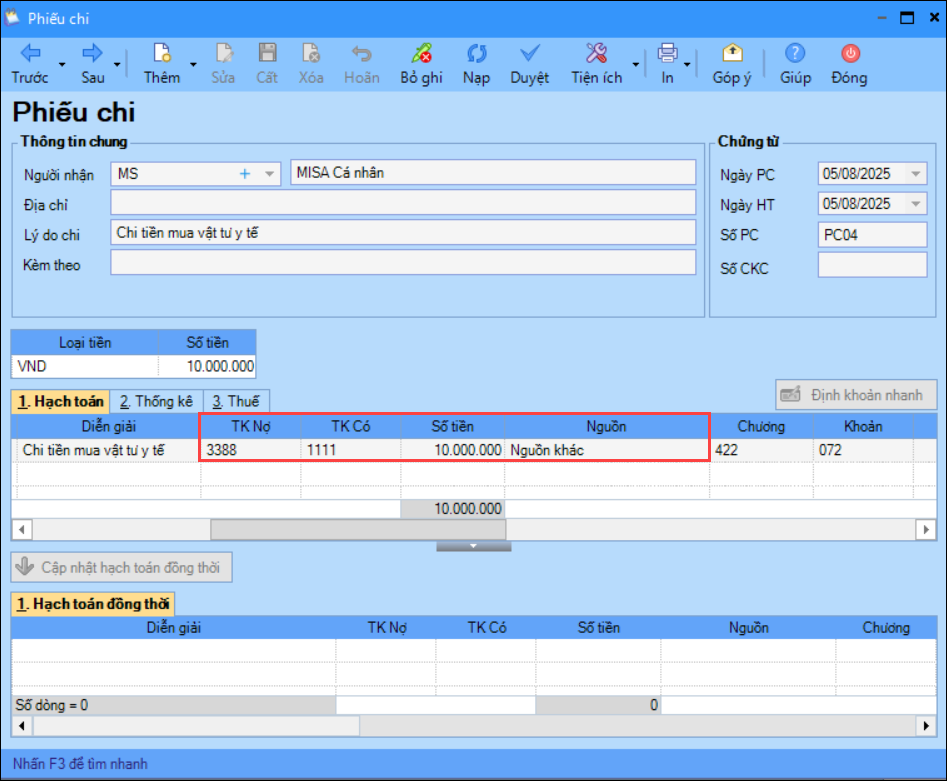
Task: Open help with Giúp
Action: 795,63
